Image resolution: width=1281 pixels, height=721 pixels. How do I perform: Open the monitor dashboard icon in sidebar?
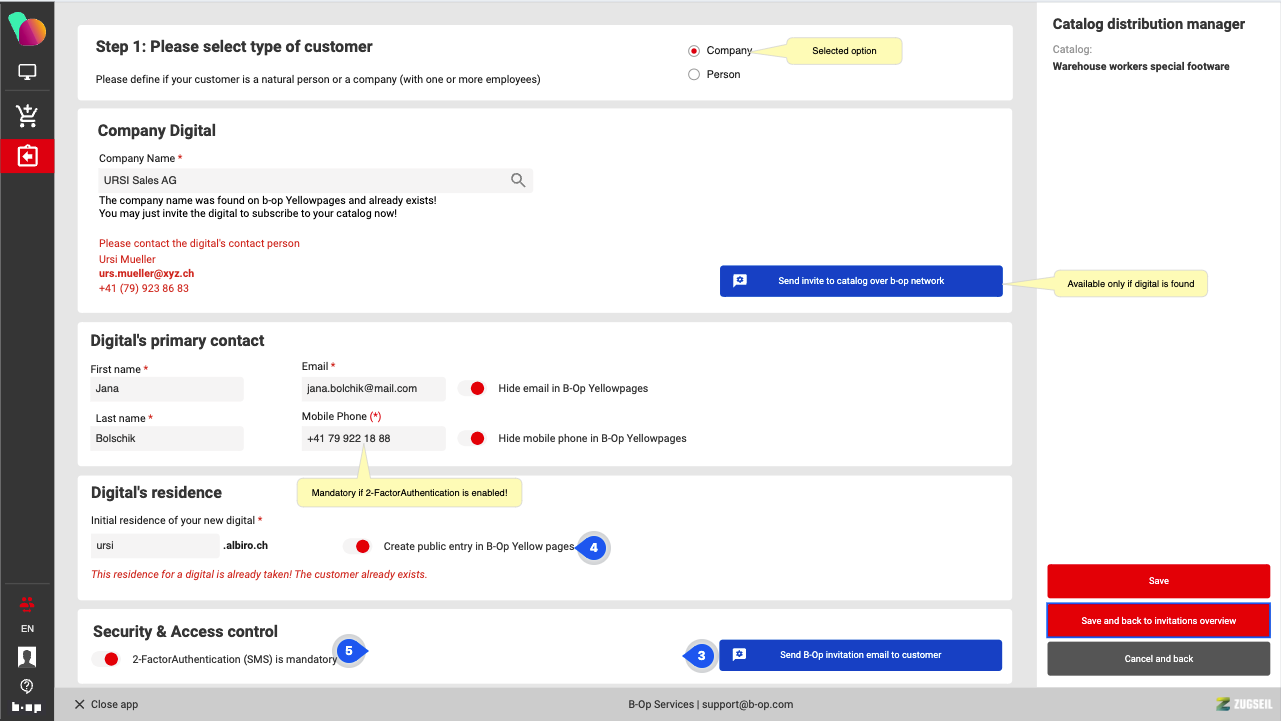(27, 73)
